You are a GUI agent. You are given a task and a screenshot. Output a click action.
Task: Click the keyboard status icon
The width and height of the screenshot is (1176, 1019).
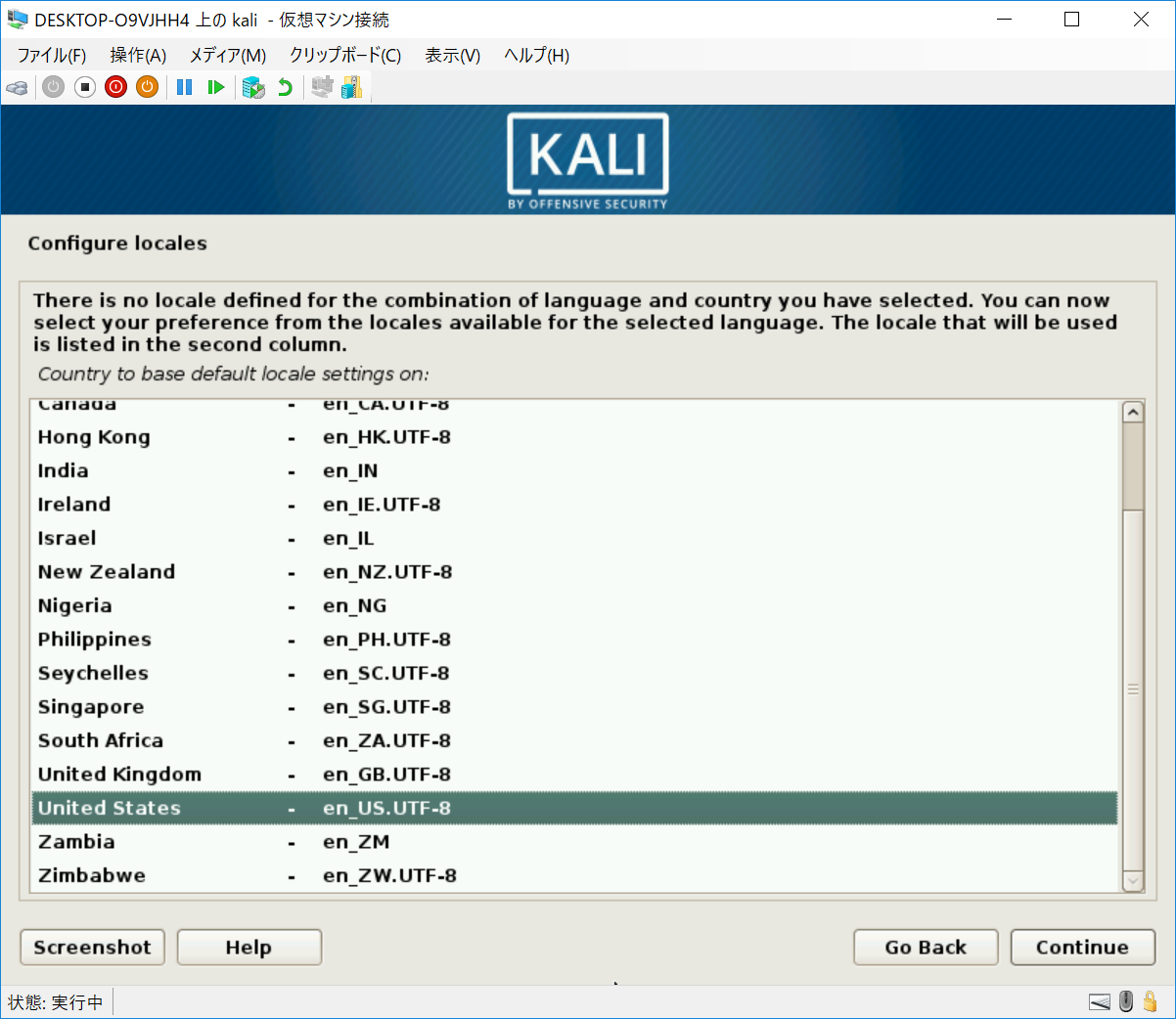tap(1100, 1001)
